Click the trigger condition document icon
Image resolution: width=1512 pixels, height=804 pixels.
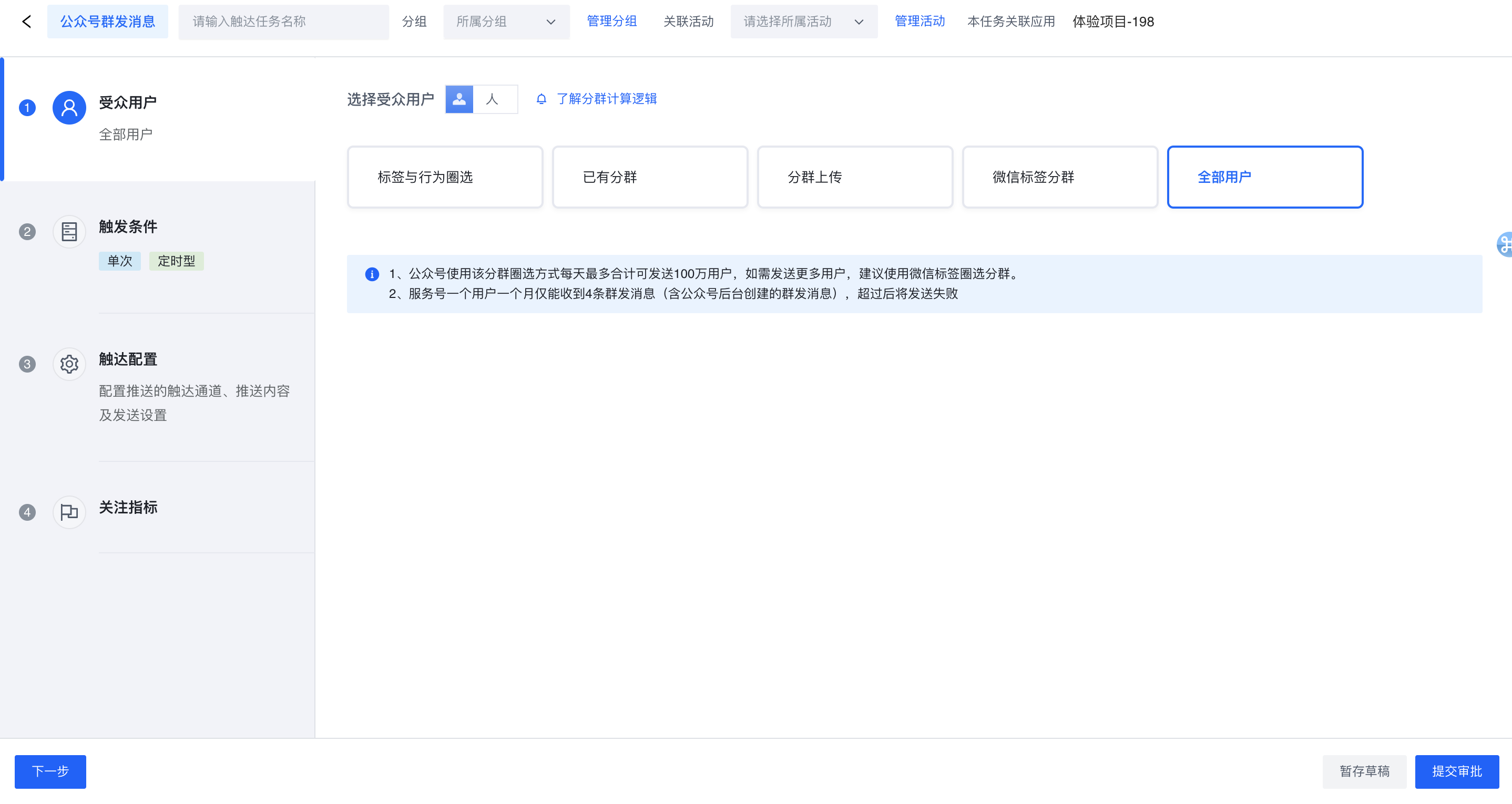coord(69,231)
